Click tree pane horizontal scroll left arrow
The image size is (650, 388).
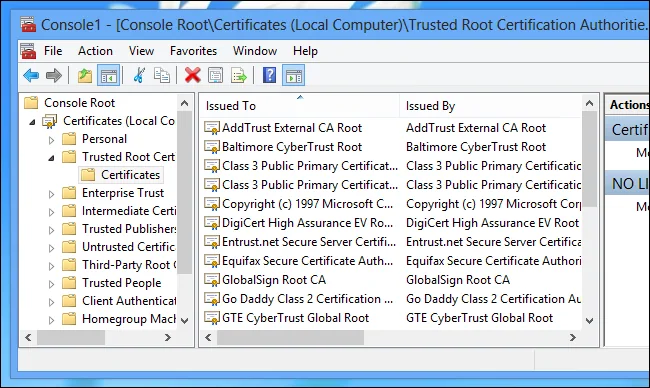[28, 337]
